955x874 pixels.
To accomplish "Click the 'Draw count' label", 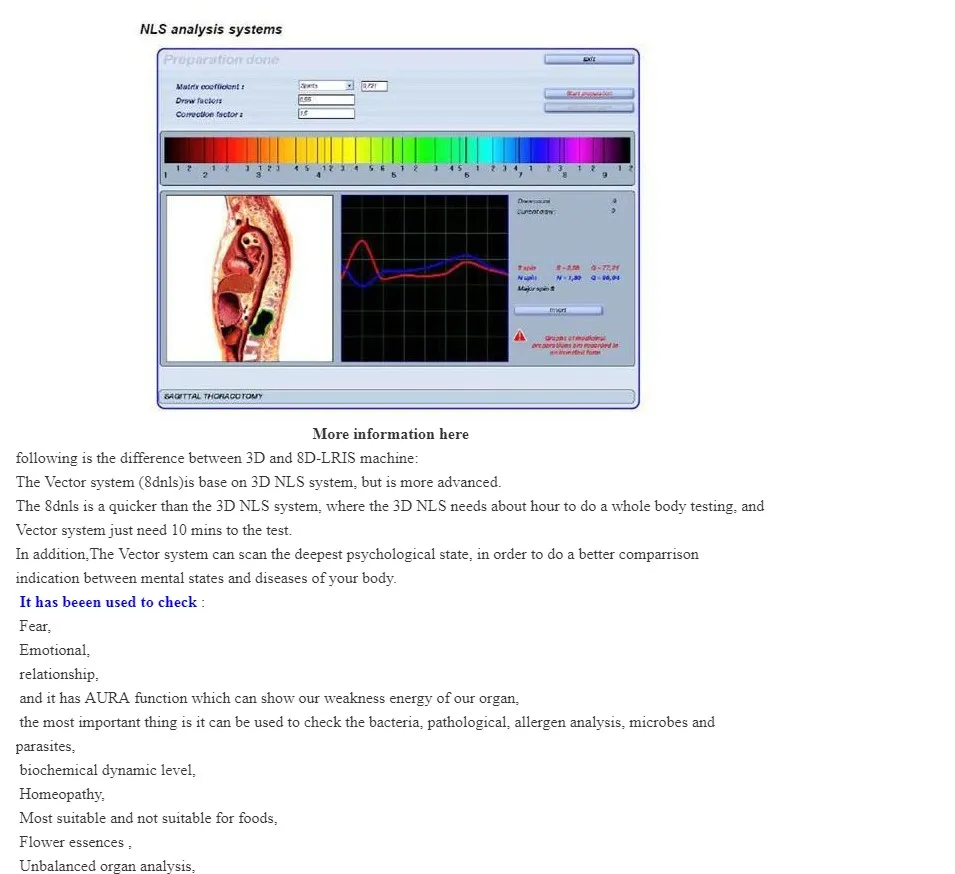I will [x=534, y=201].
